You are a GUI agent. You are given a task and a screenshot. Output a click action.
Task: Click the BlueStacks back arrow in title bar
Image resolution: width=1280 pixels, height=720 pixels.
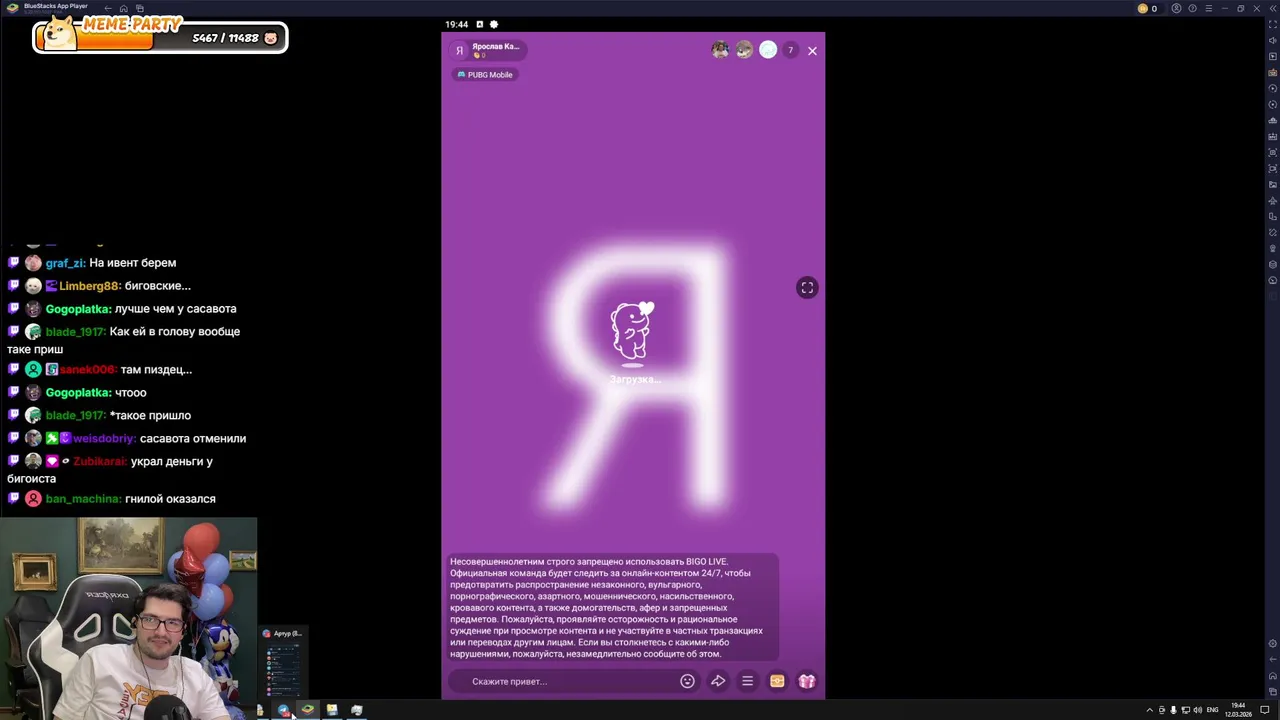tap(108, 8)
